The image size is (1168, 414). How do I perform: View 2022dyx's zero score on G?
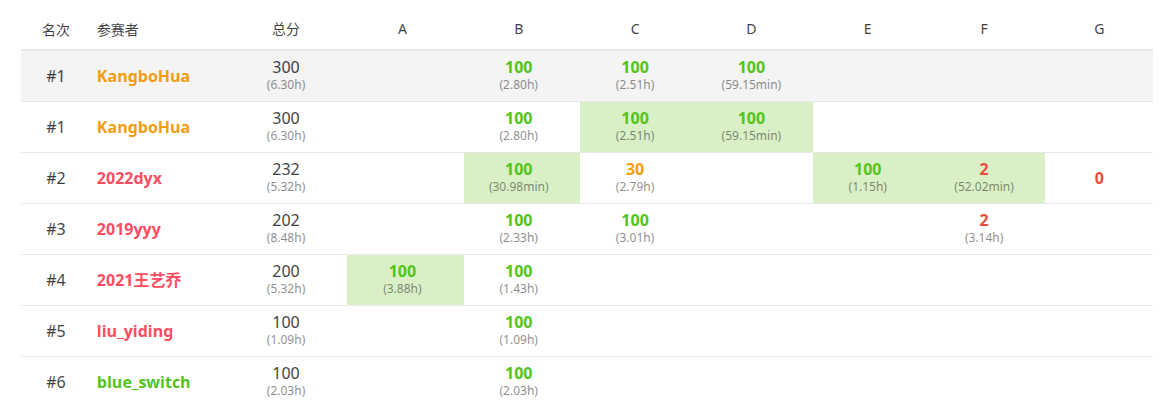point(1099,178)
